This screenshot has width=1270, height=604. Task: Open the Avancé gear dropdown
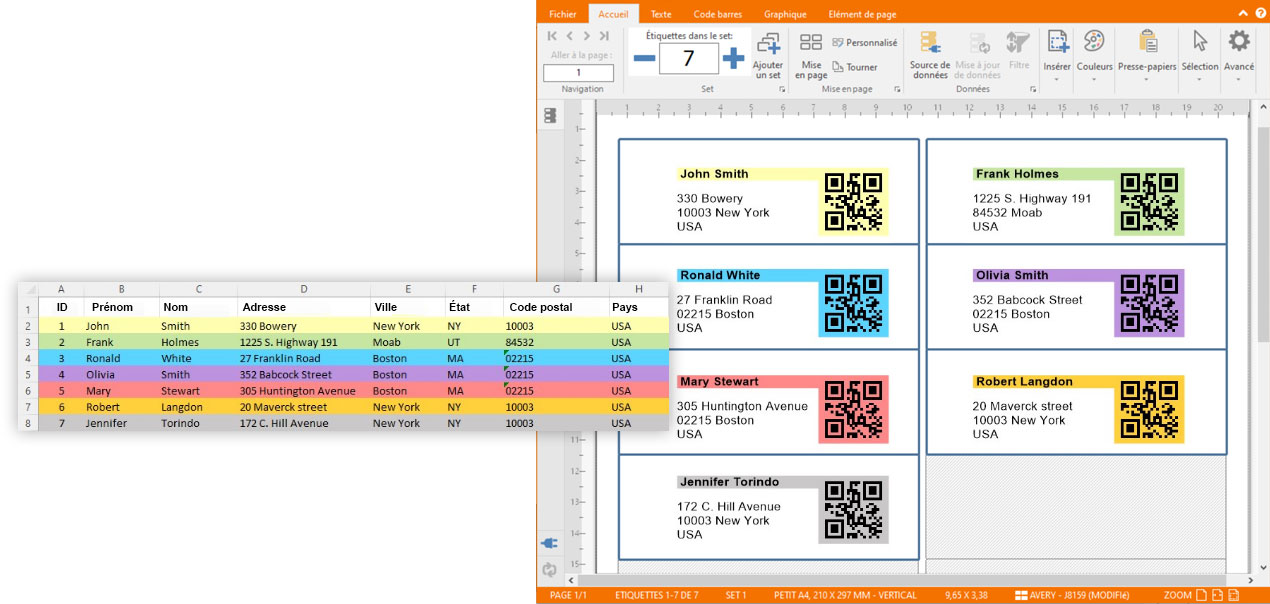tap(1239, 55)
